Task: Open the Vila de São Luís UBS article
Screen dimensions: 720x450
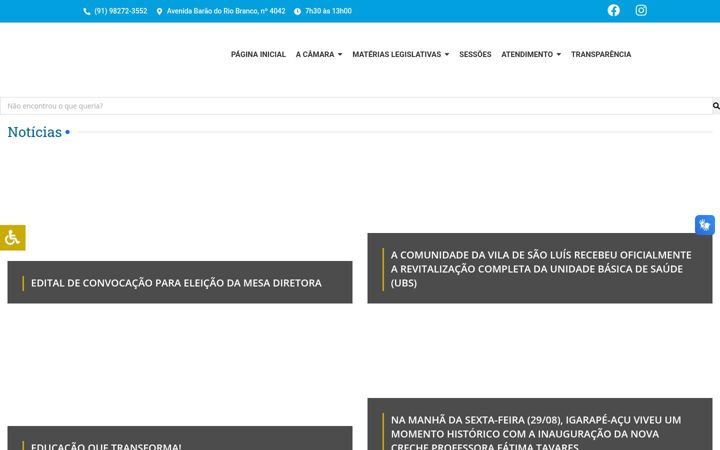Action: pyautogui.click(x=541, y=269)
